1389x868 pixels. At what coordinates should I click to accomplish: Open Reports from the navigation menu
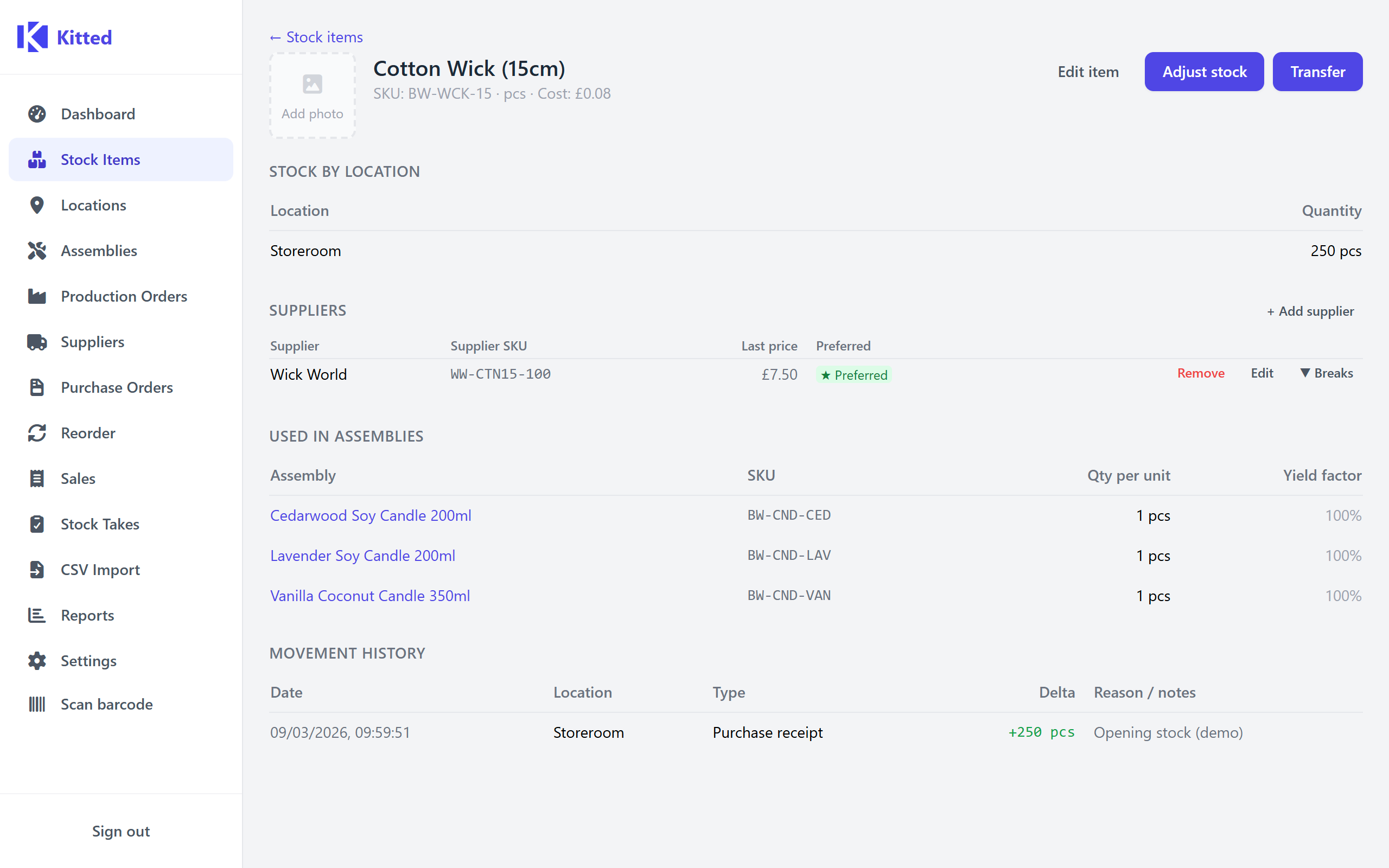click(87, 615)
